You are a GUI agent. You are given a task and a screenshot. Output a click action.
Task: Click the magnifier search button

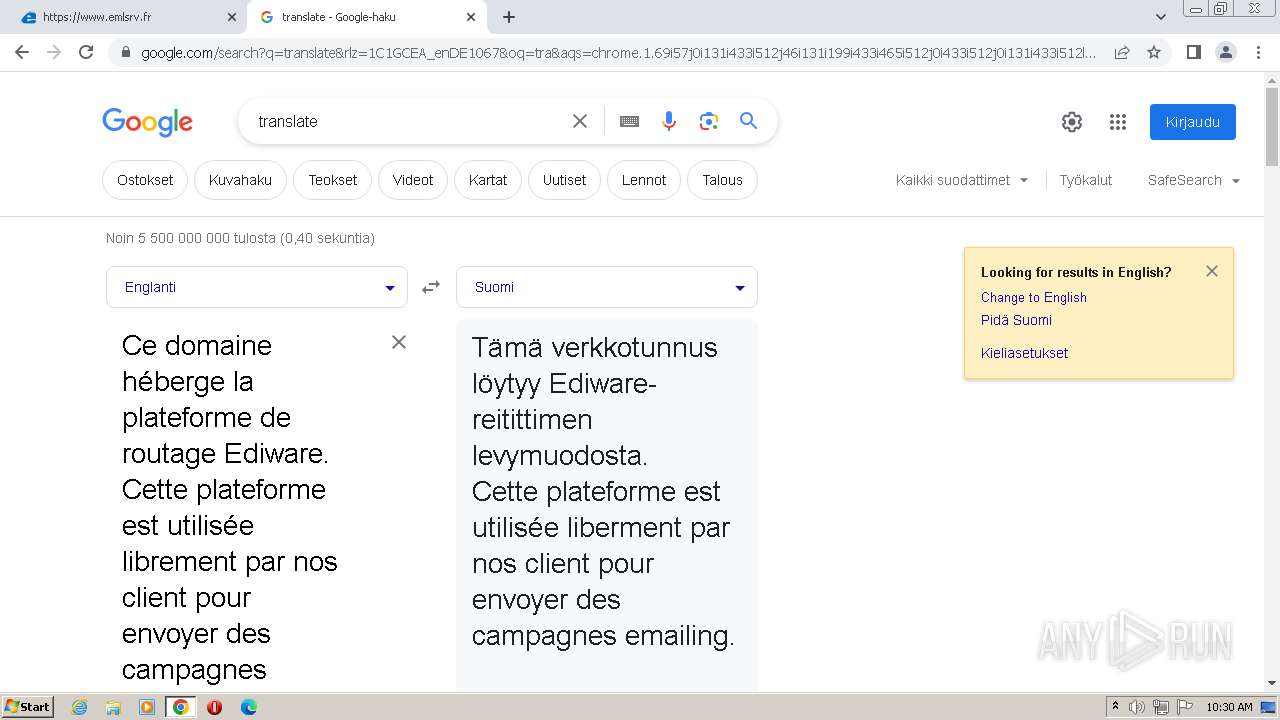(x=748, y=121)
